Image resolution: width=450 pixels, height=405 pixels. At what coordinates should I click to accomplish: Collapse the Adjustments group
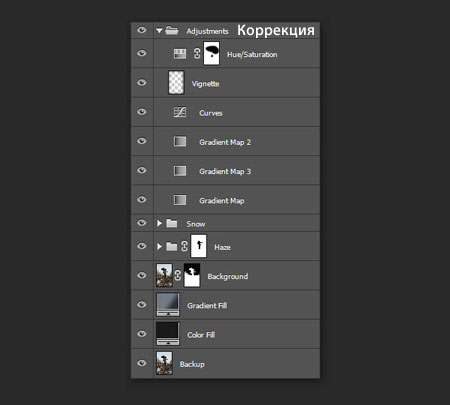coord(159,31)
